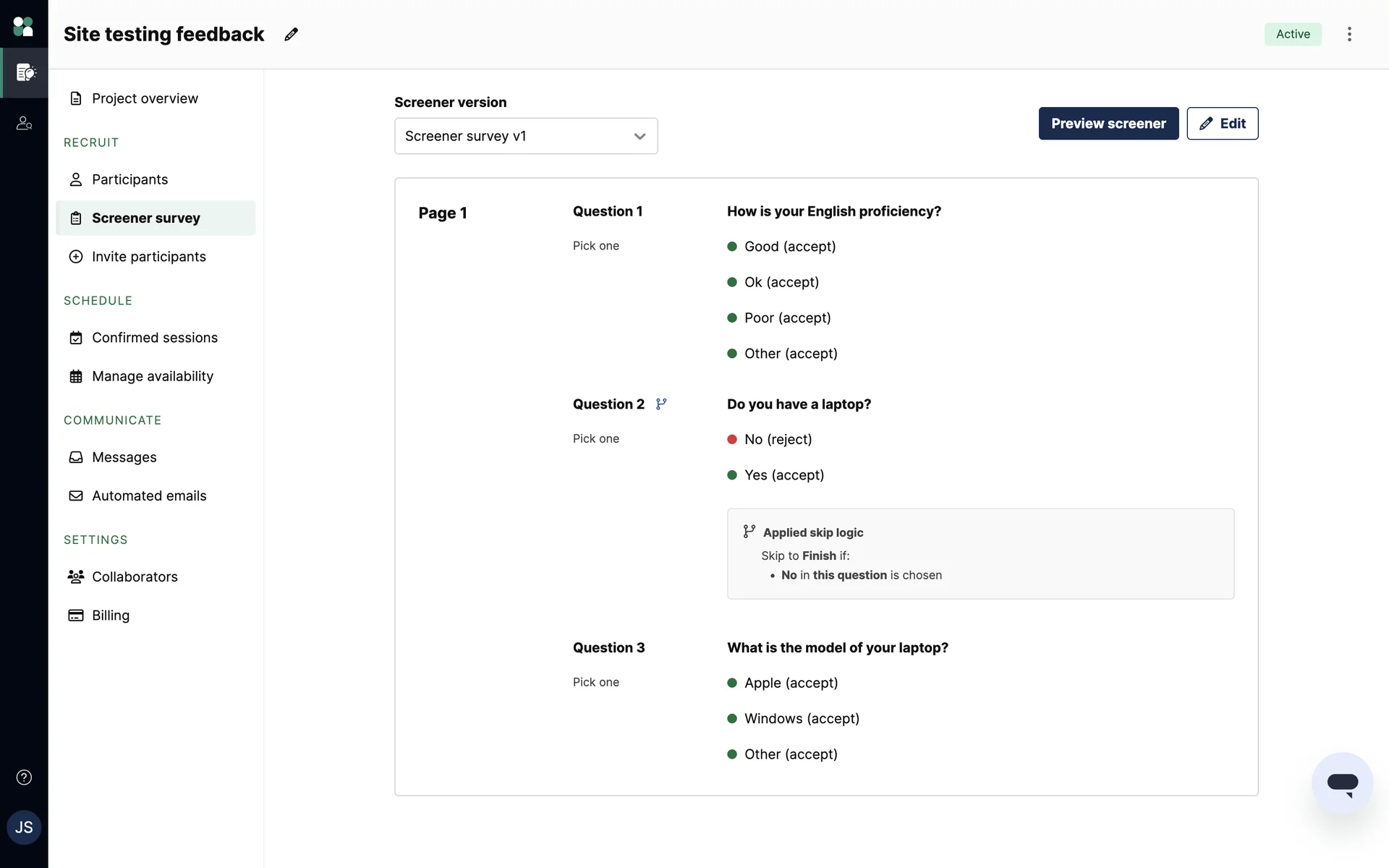Click the Applied skip logic box
Screen dimensions: 1389x868
click(x=980, y=553)
